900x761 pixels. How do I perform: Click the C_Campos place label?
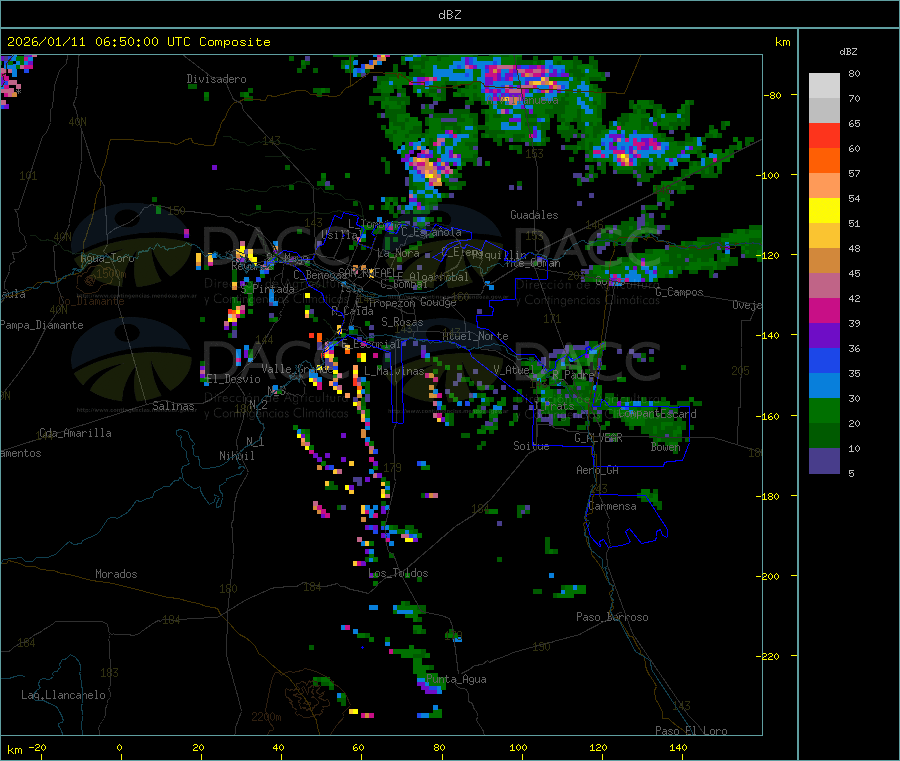click(x=679, y=292)
